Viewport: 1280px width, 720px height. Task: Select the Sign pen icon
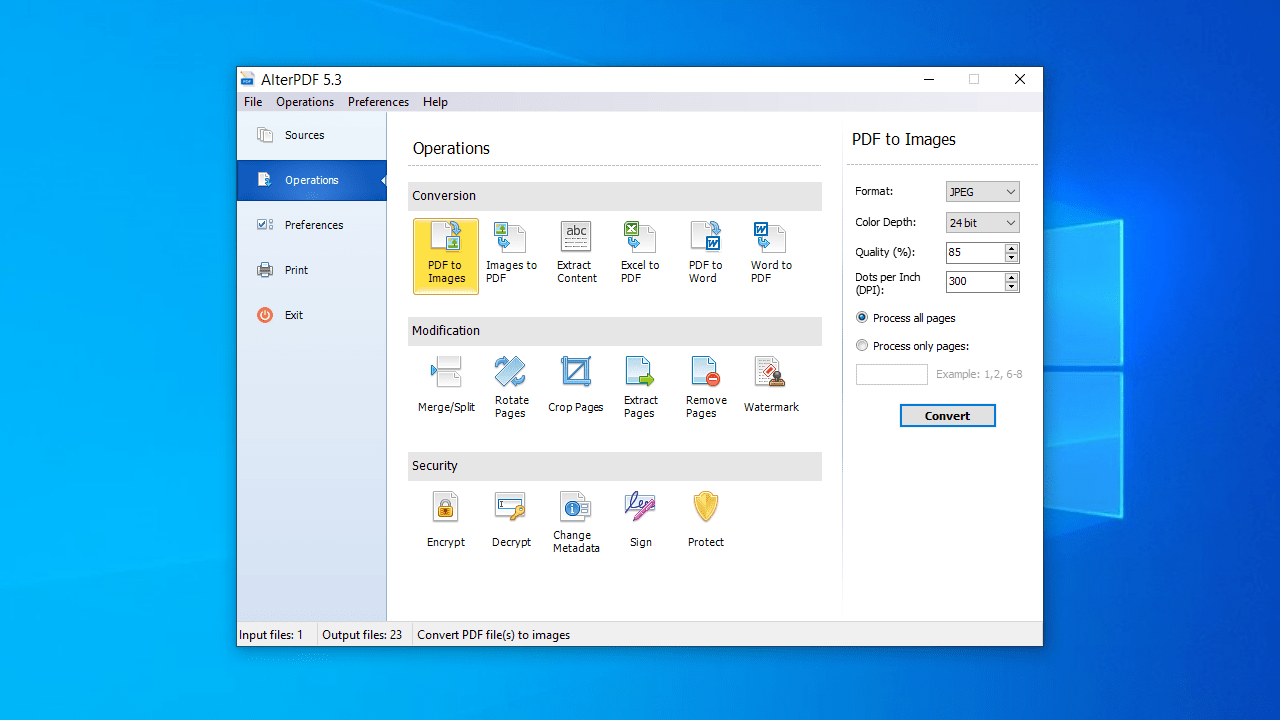pos(640,519)
